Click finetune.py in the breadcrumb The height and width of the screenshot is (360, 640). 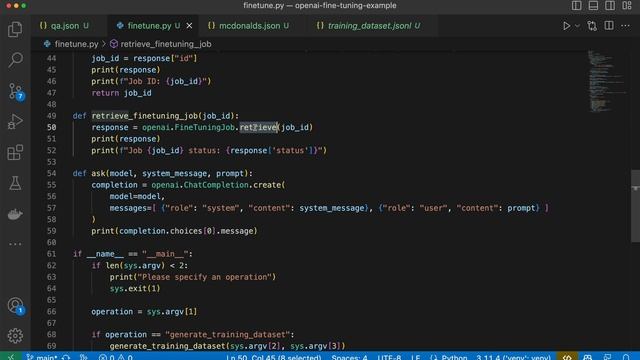point(76,44)
